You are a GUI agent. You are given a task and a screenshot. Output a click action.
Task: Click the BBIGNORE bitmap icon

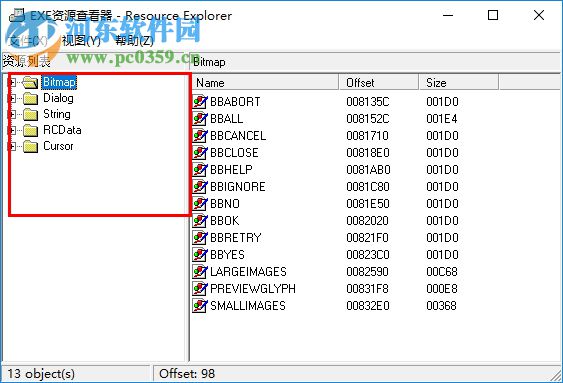200,187
